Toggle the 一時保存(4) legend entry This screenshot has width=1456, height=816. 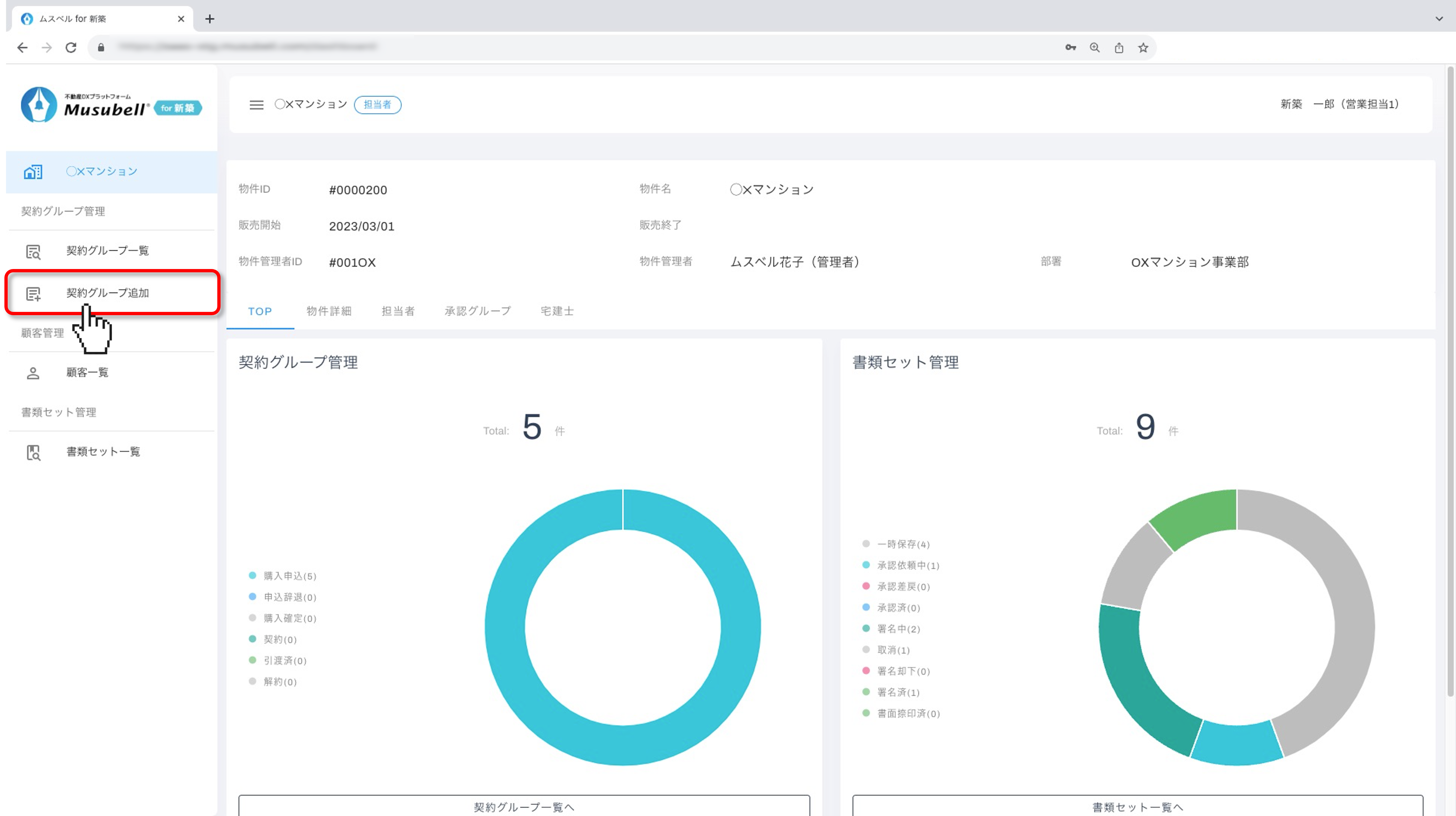point(903,544)
